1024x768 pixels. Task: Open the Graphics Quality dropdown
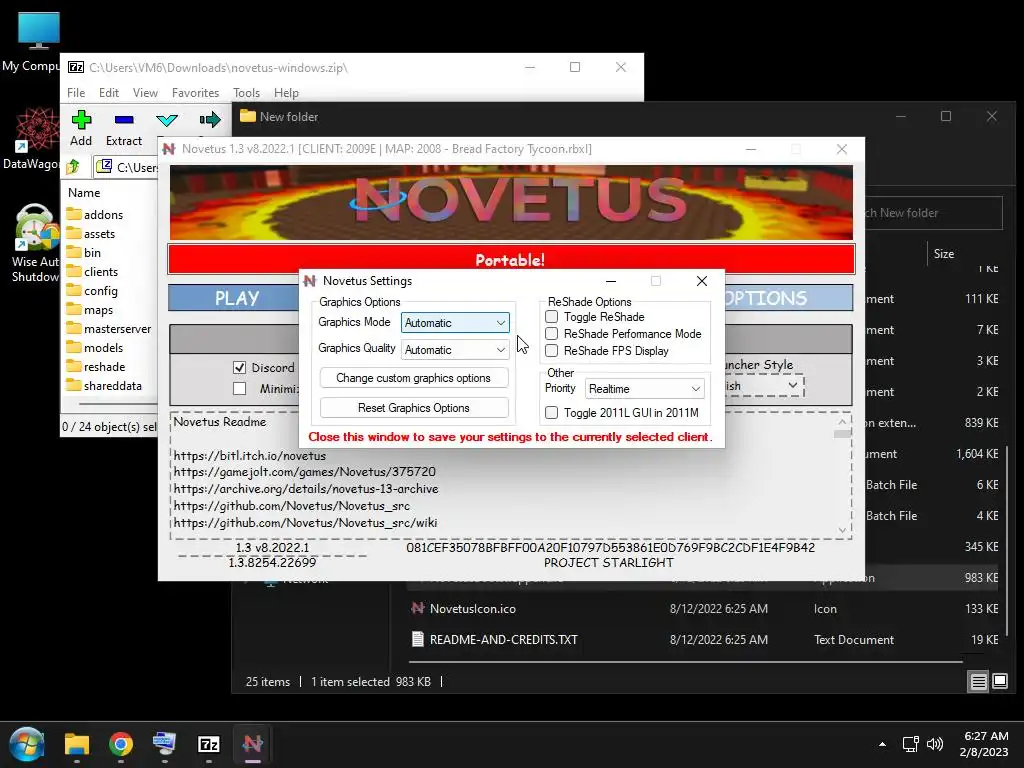(x=455, y=349)
